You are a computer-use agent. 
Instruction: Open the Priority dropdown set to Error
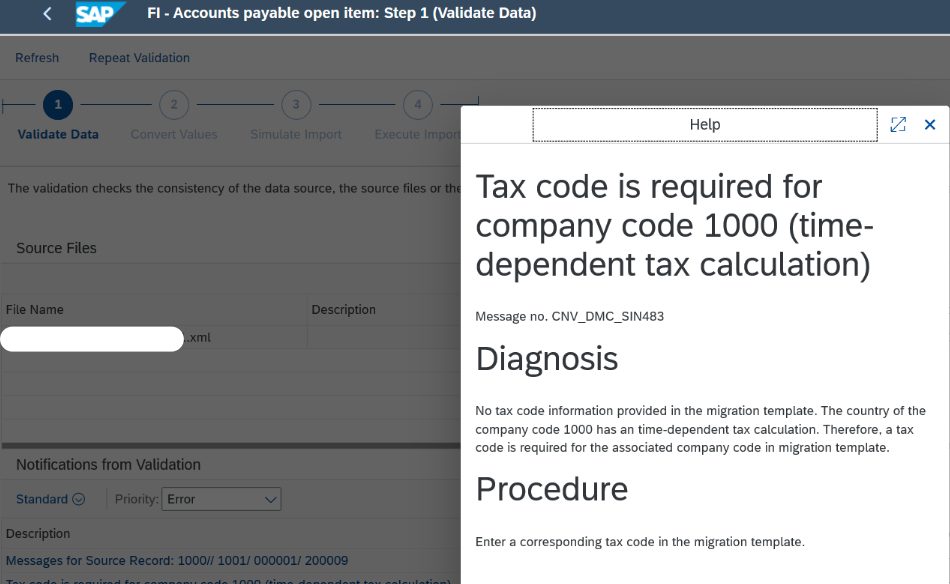pos(221,499)
